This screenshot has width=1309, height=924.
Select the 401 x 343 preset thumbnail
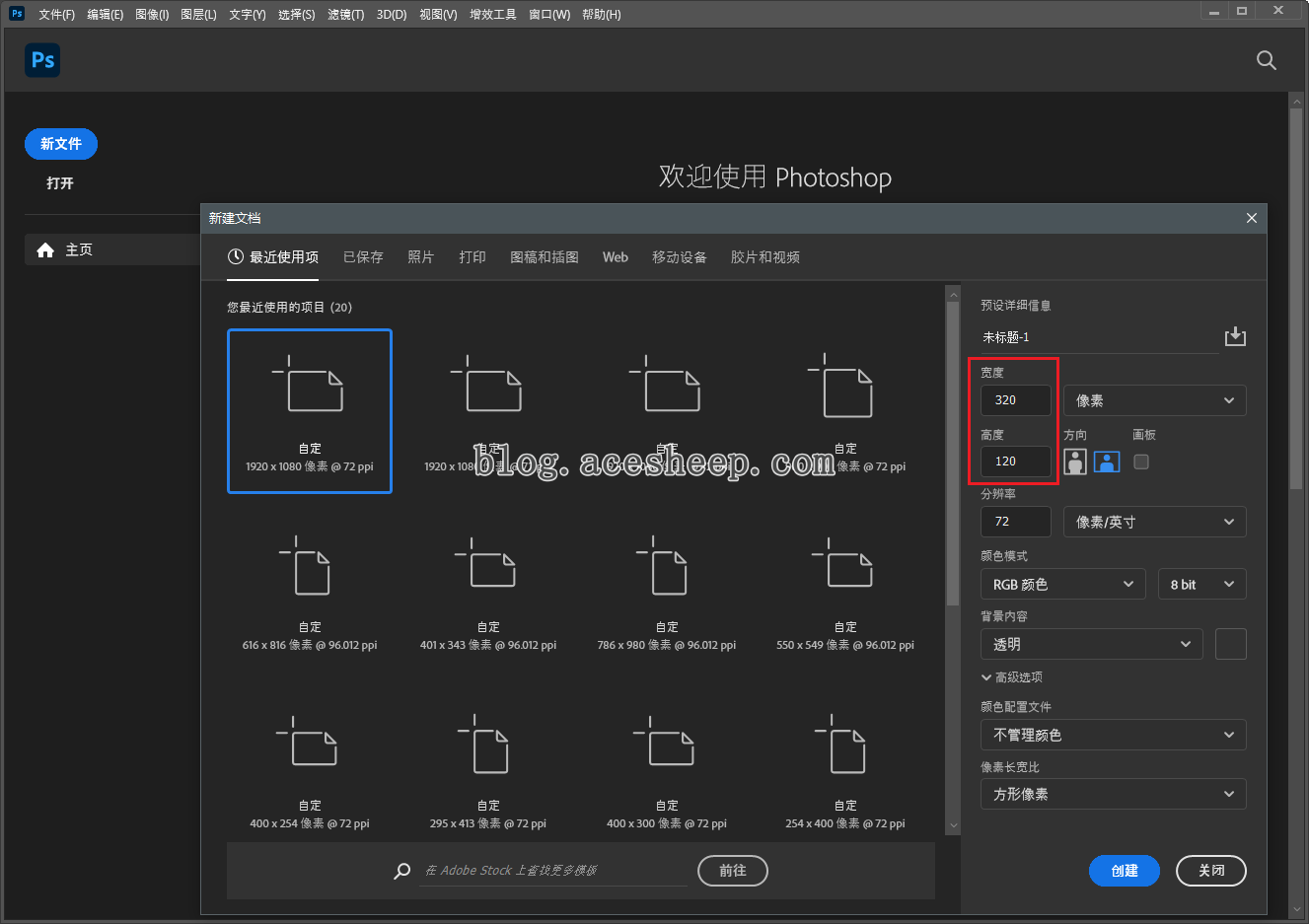coord(488,591)
